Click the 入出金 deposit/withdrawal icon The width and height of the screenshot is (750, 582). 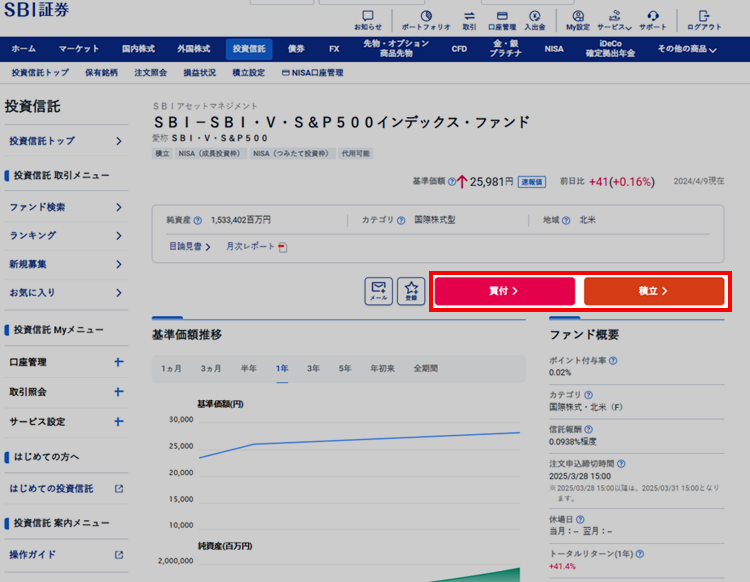coord(534,21)
